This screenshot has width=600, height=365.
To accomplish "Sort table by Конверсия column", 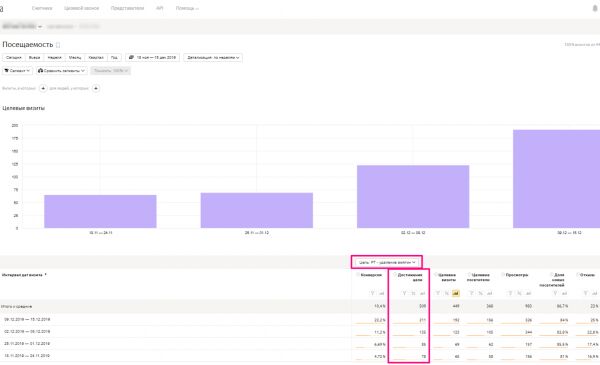I will click(x=371, y=275).
